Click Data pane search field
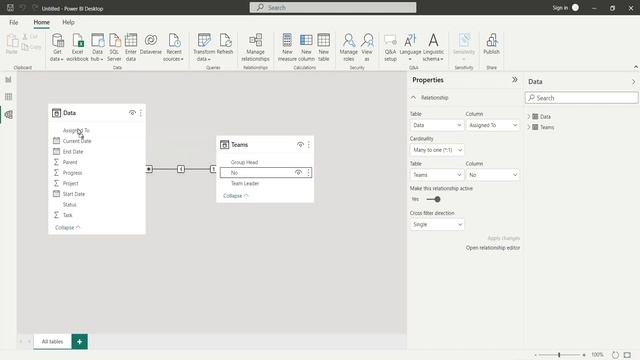Viewport: 640px width, 360px height. point(581,98)
